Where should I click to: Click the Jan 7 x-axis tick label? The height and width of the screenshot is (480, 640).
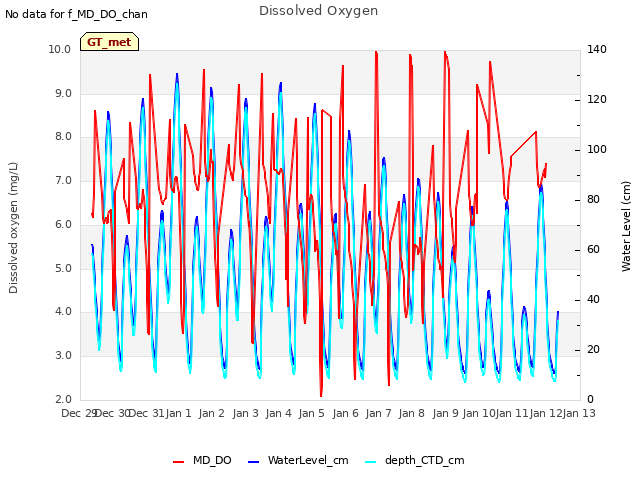[378, 413]
